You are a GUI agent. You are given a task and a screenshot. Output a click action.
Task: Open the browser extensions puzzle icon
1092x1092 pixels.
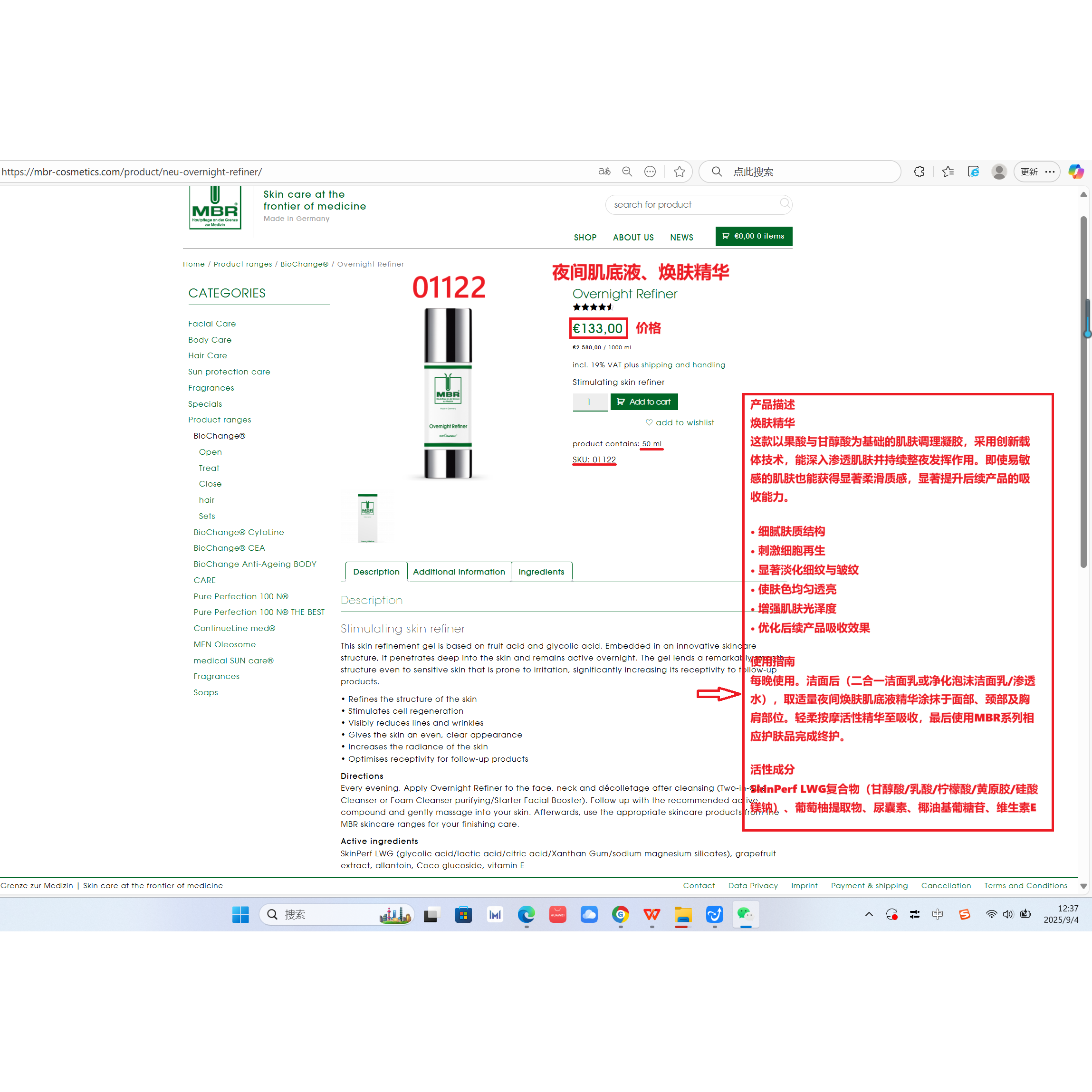(919, 171)
